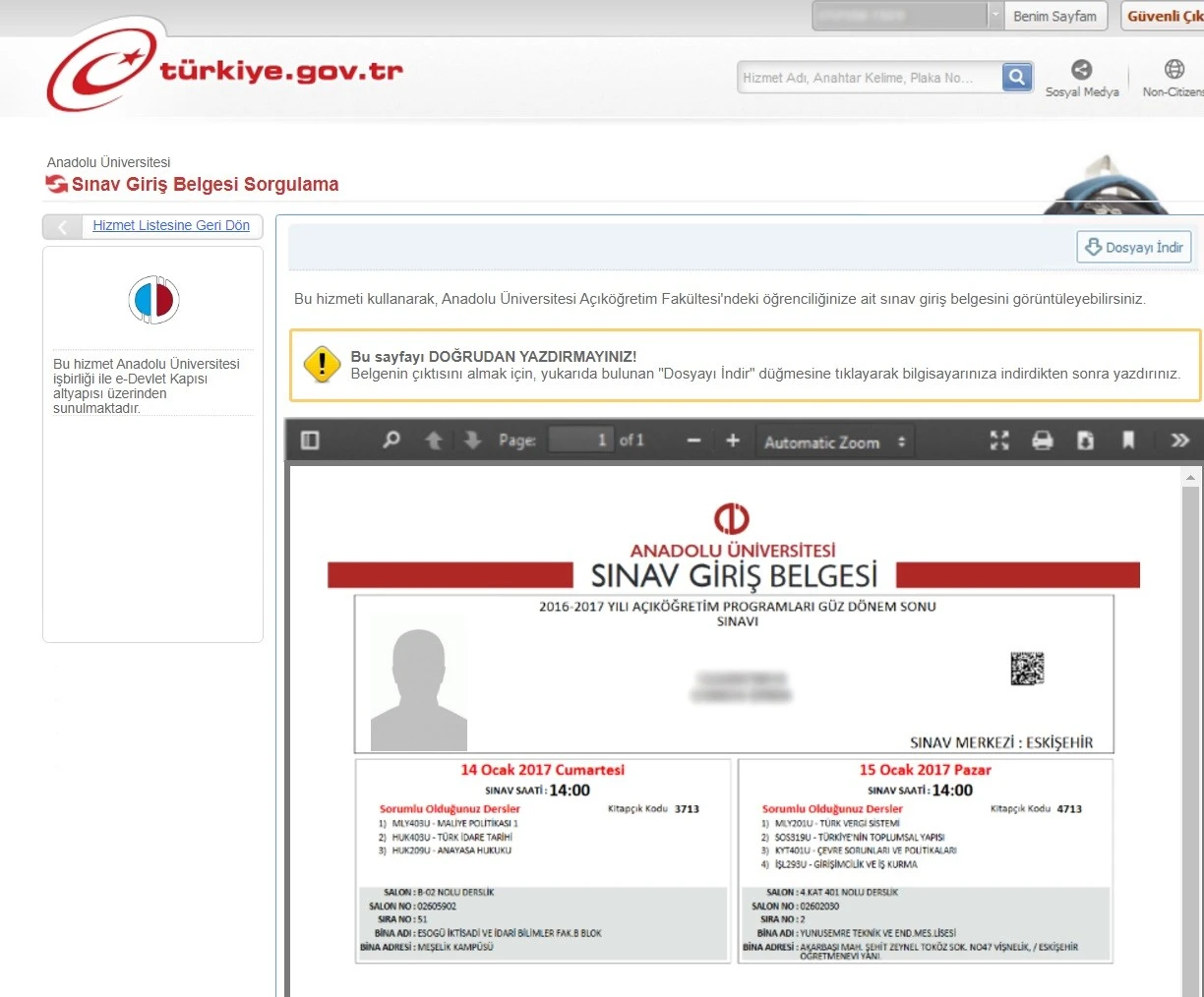Open find-in-document magnifier in PDF toolbar
Viewport: 1204px width, 997px height.
391,440
